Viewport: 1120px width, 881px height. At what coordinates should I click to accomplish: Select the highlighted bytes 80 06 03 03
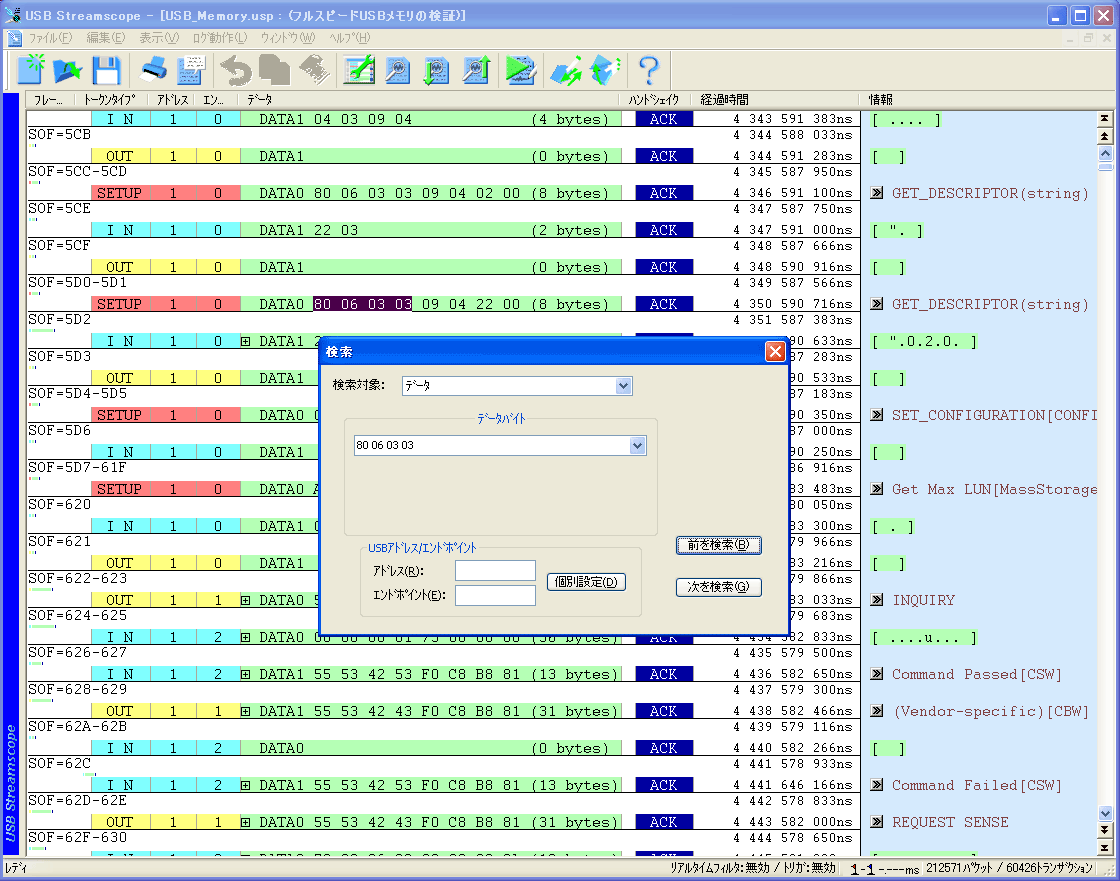[x=363, y=304]
